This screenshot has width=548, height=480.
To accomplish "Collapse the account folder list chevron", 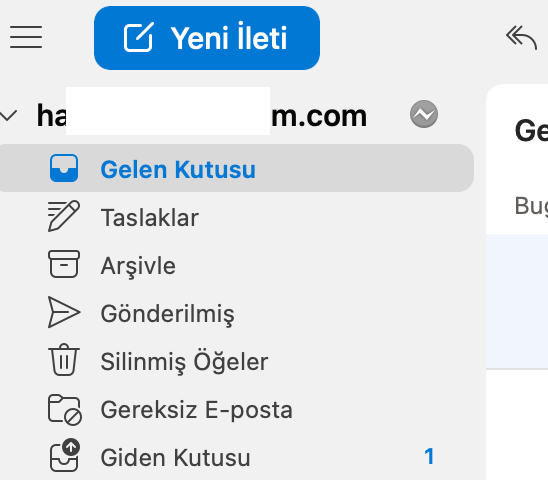I will click(9, 115).
